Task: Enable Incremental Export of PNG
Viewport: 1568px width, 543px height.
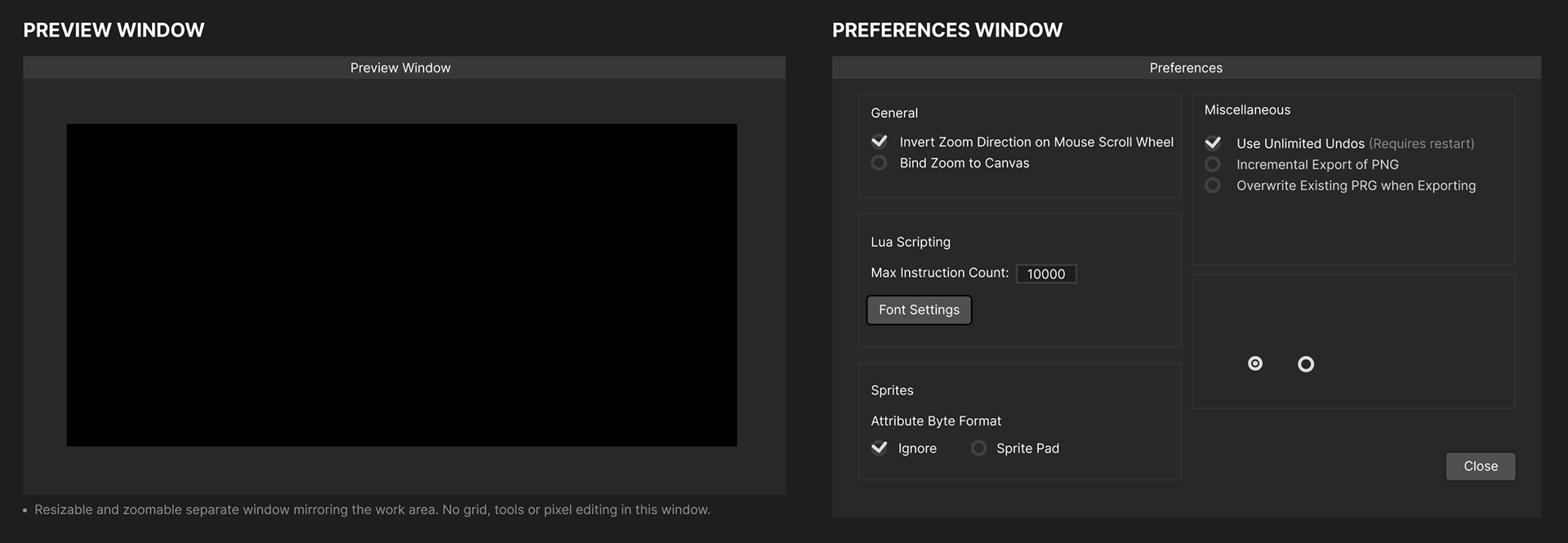Action: 1213,164
